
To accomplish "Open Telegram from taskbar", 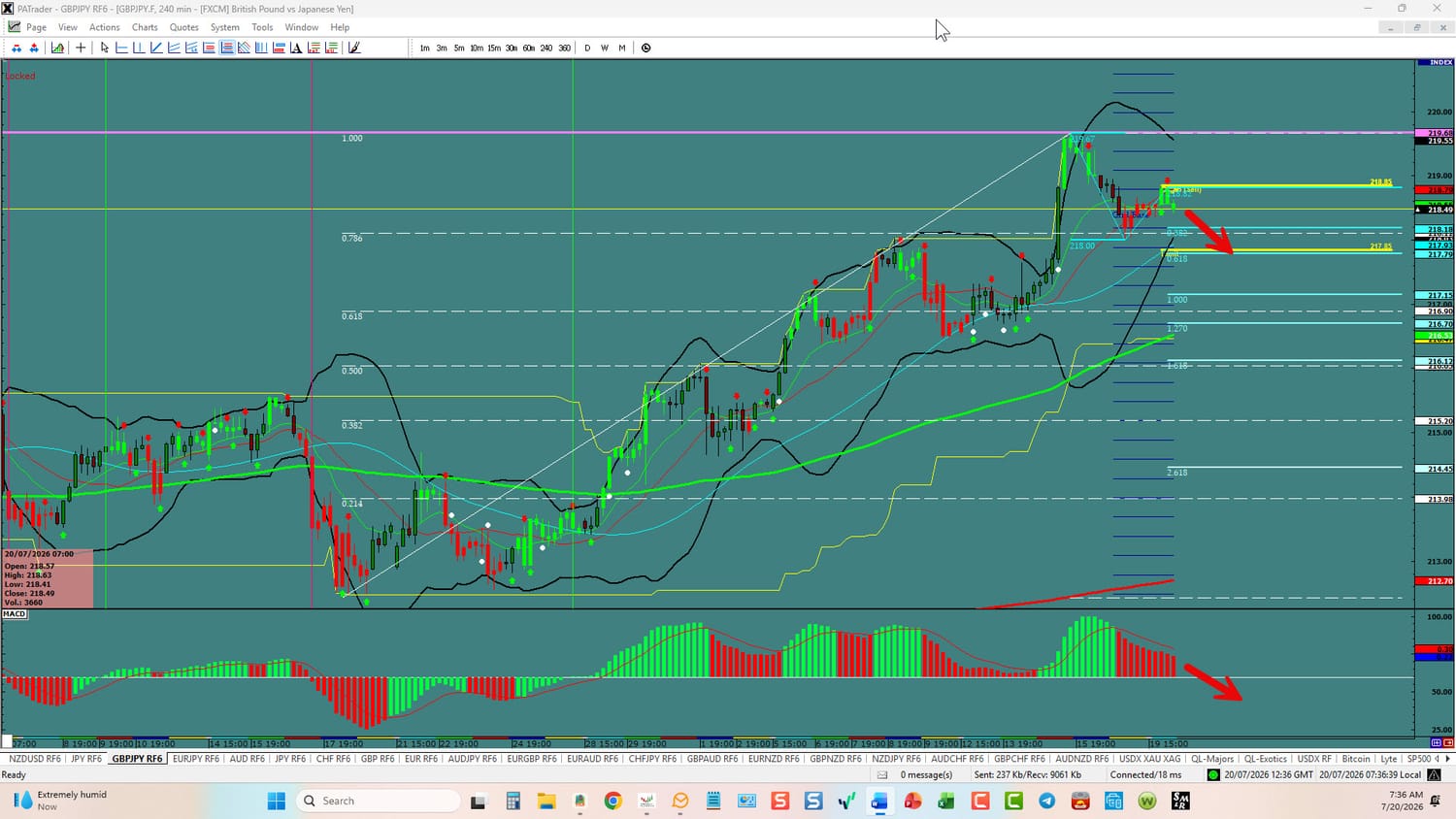I will click(1046, 801).
